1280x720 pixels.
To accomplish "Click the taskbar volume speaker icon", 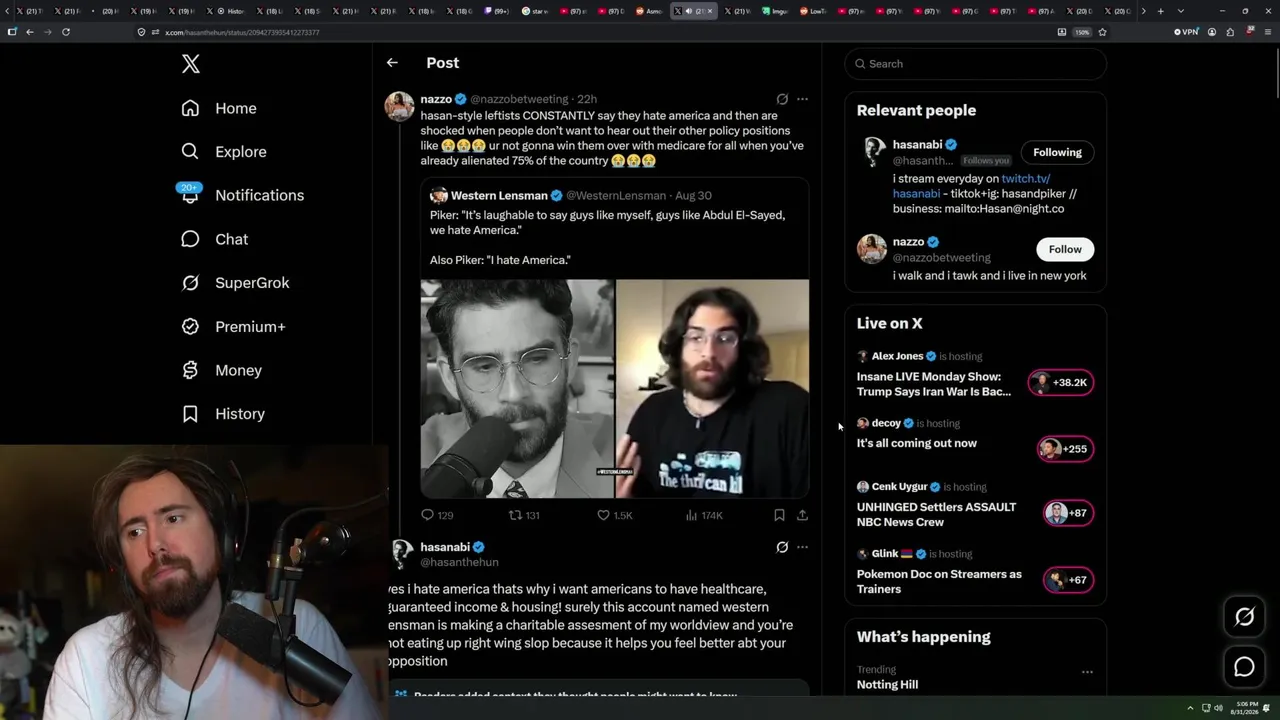I will pyautogui.click(x=1218, y=708).
